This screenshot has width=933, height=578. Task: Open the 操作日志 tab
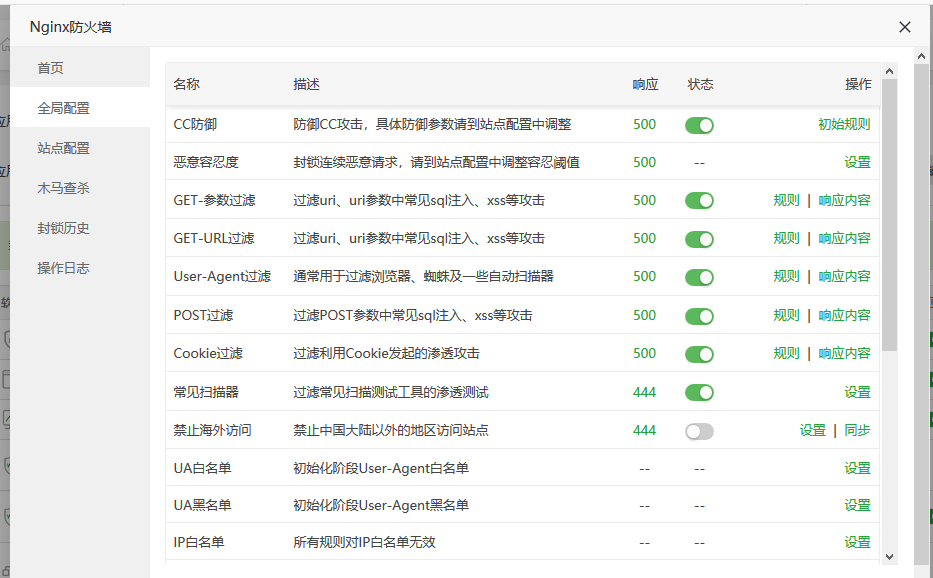(x=64, y=268)
